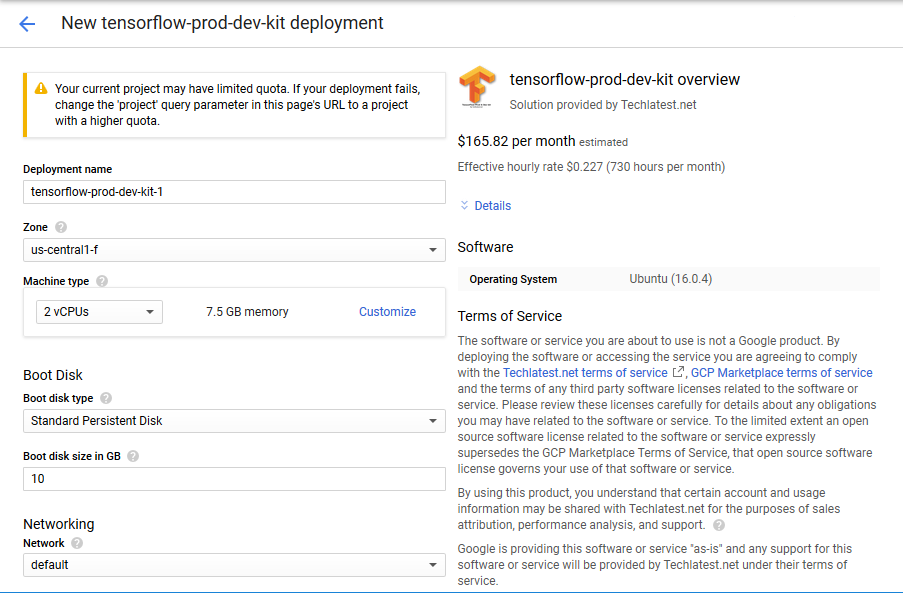Click the 7.5 GB memory text
The width and height of the screenshot is (903, 594).
tap(247, 312)
